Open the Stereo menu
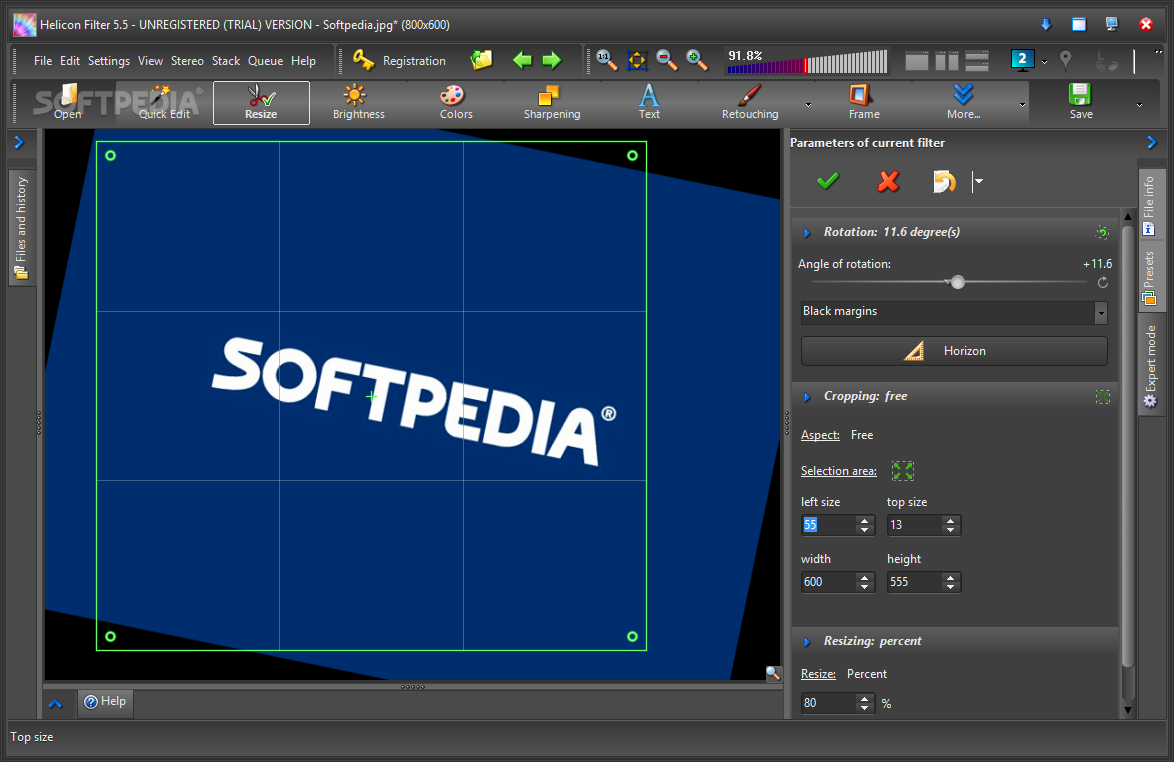The image size is (1174, 762). tap(187, 61)
